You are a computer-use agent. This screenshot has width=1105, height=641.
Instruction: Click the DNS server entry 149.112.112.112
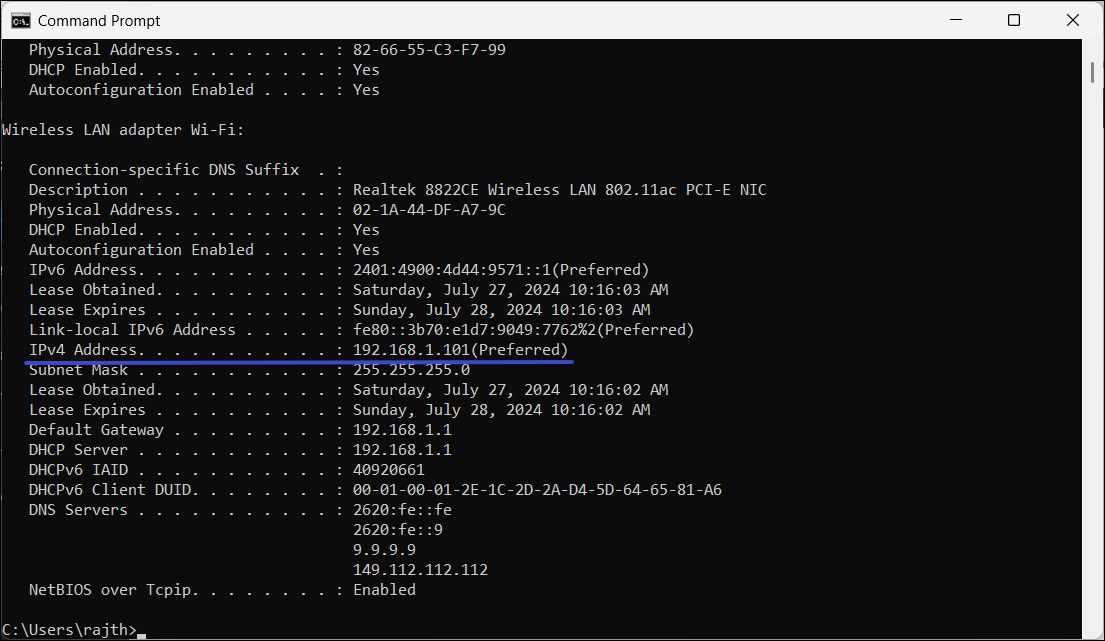[420, 570]
